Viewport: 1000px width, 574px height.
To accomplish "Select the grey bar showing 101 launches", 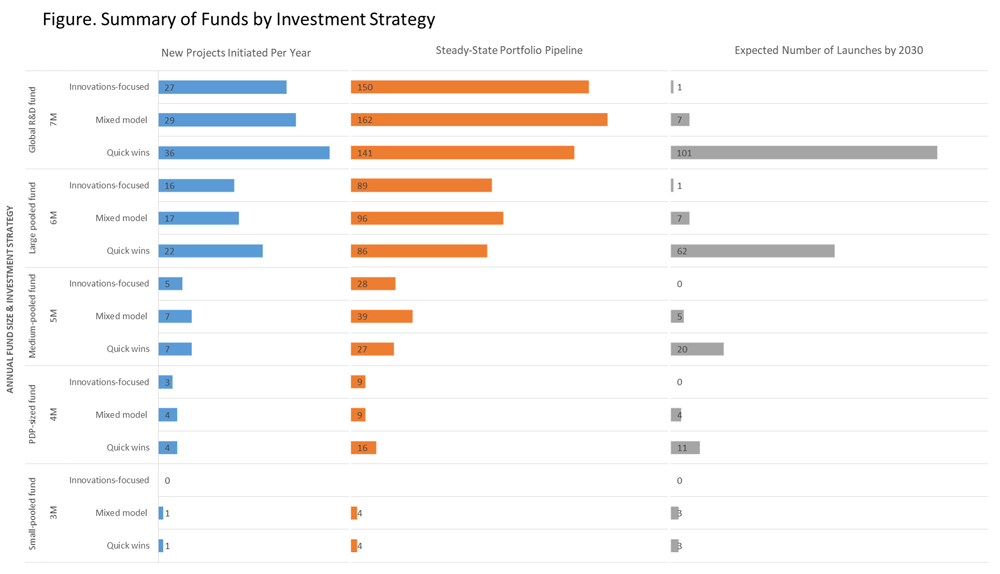I will click(804, 153).
